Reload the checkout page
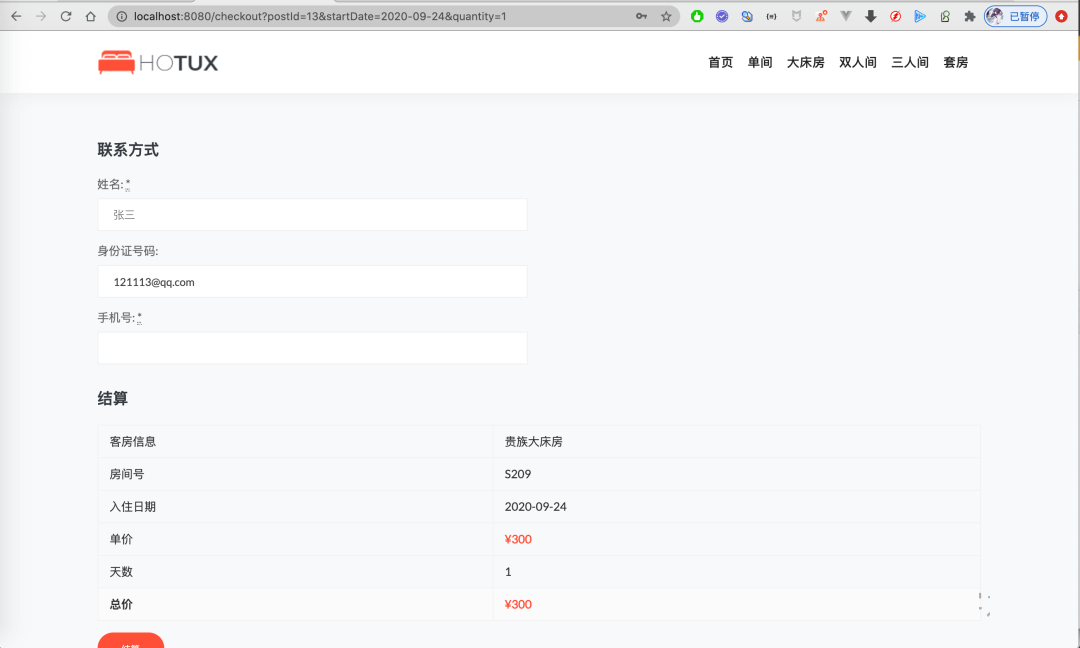The image size is (1080, 648). coord(66,16)
